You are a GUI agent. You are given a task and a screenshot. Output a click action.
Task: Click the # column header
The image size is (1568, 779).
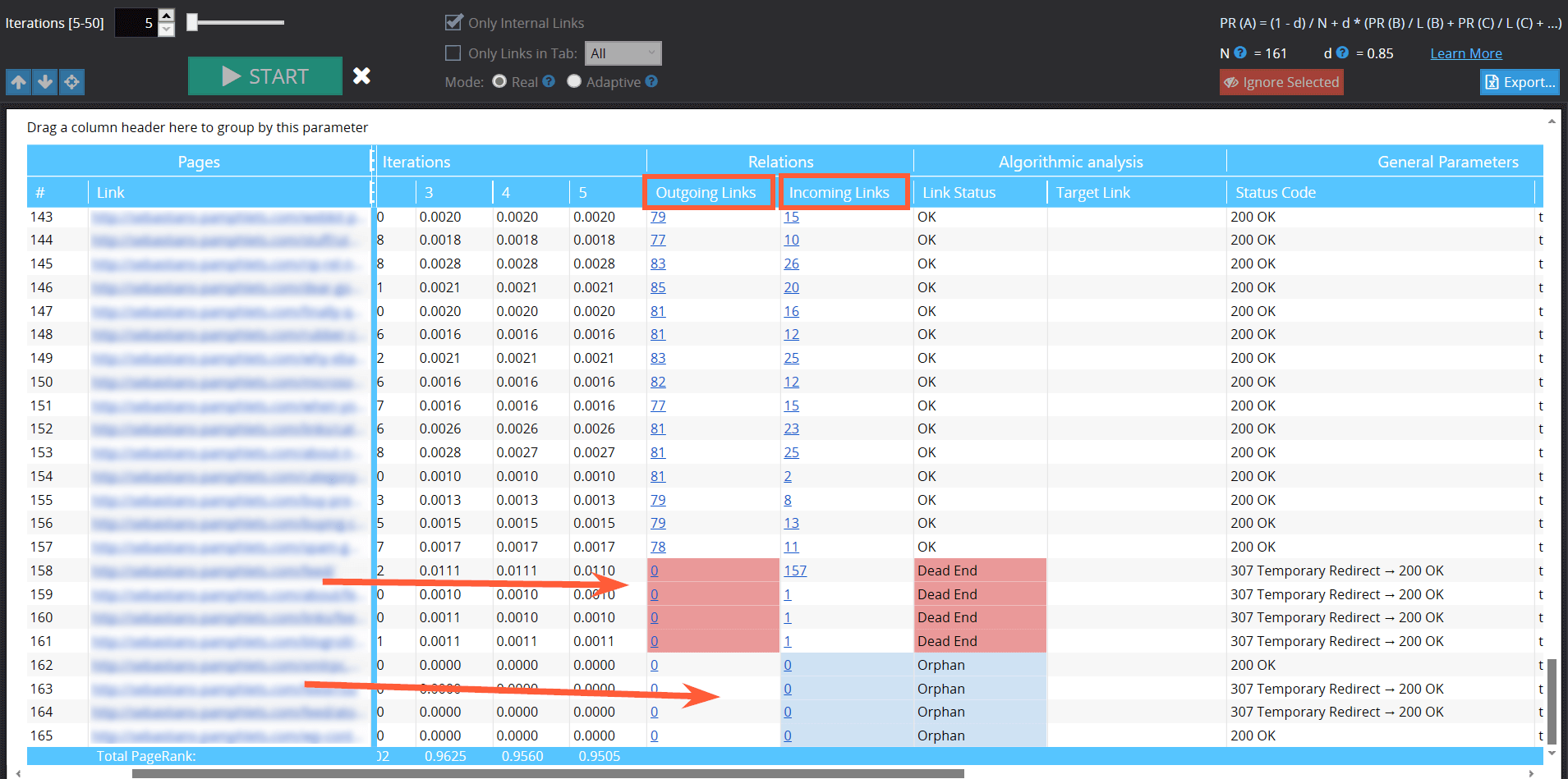[57, 193]
